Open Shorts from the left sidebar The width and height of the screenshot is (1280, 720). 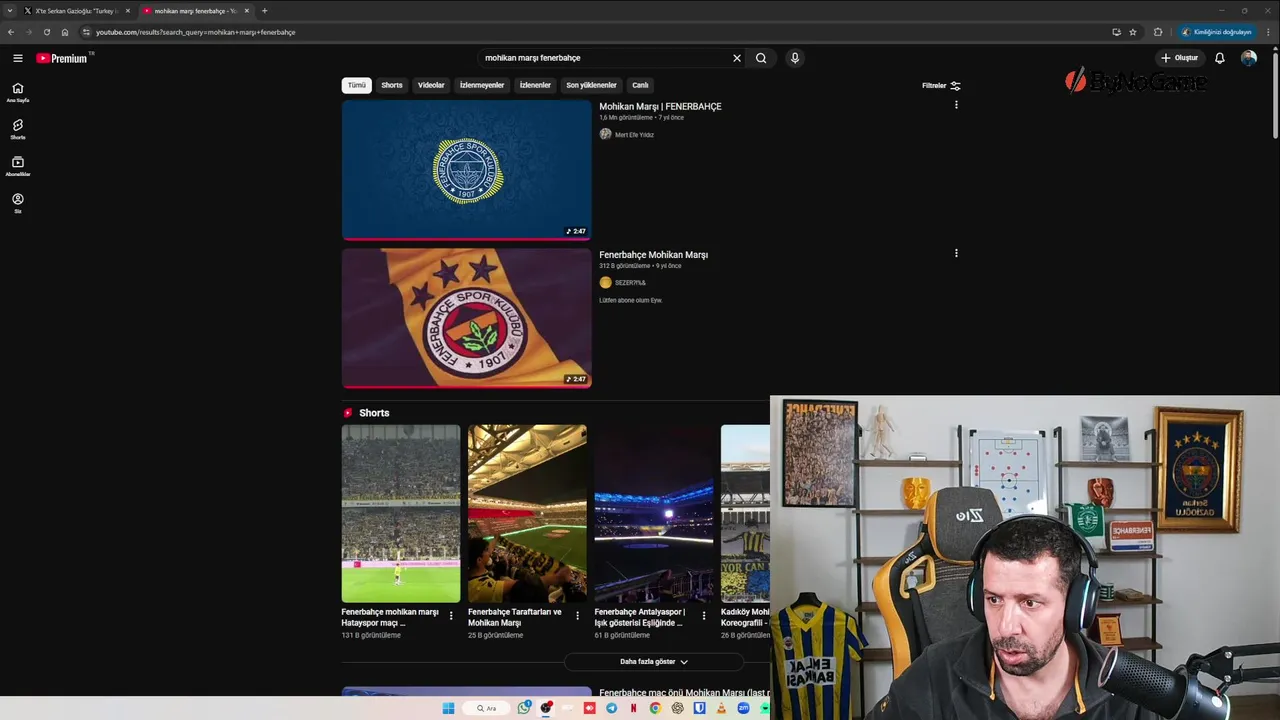(17, 129)
